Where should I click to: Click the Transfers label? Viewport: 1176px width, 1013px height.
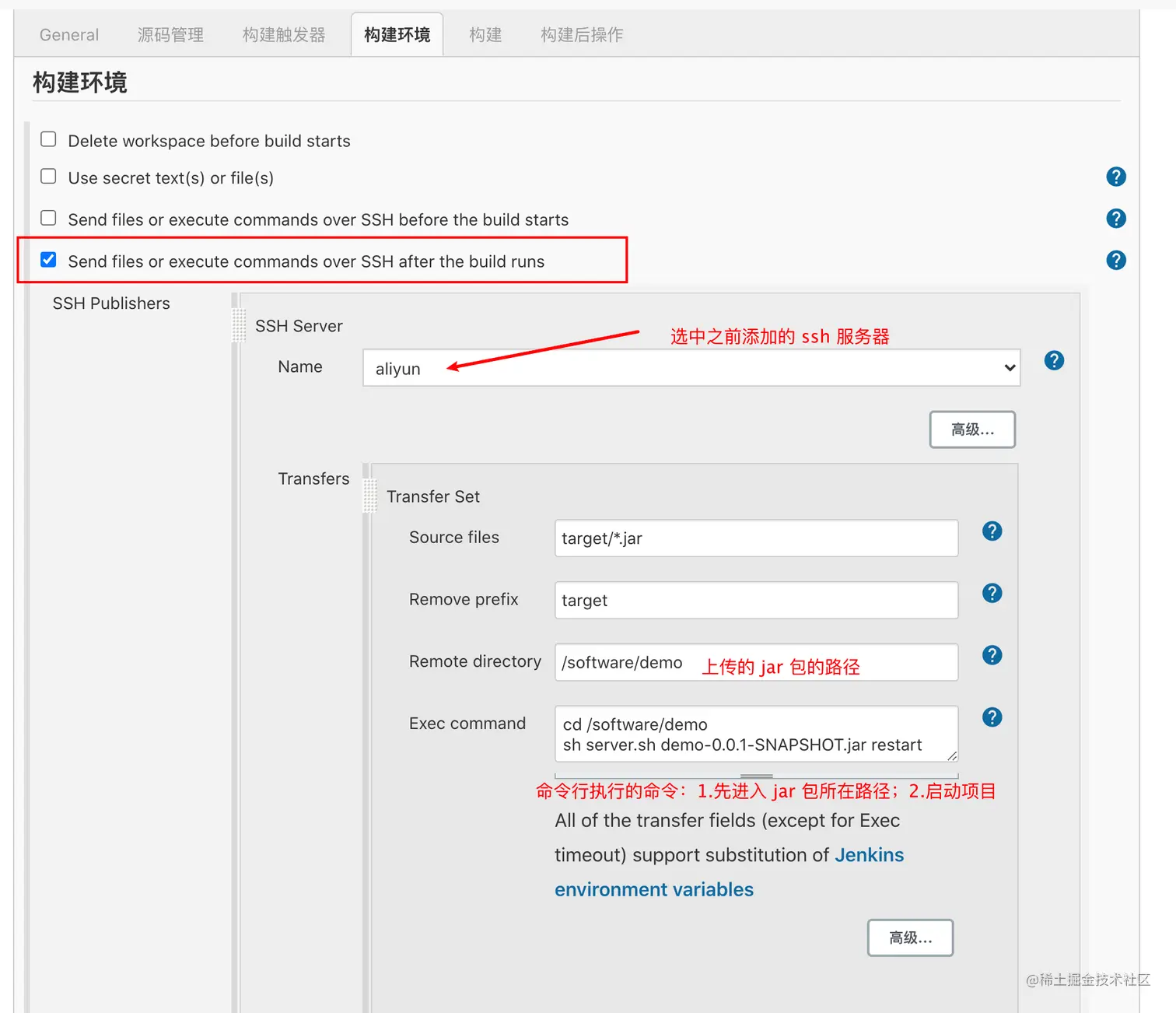coord(313,478)
